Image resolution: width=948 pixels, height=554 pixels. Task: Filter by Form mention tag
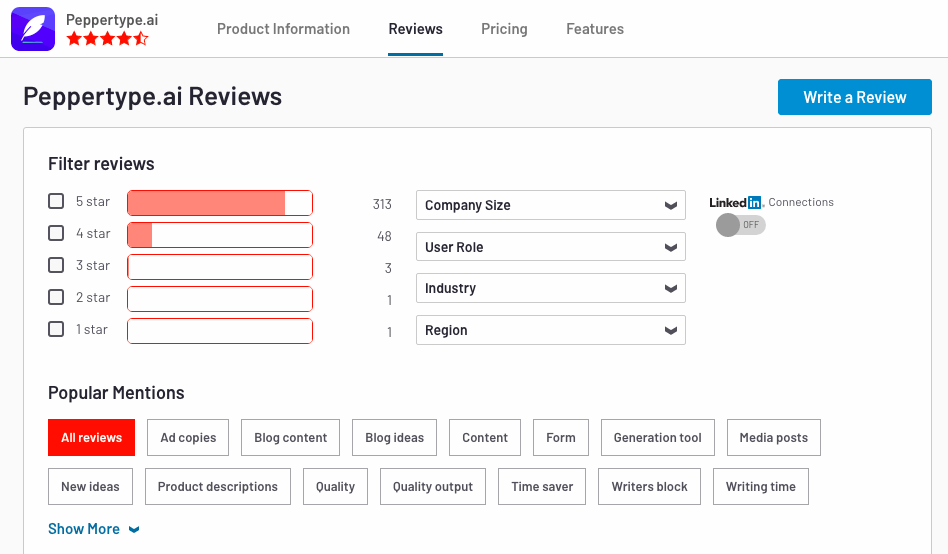pos(560,437)
